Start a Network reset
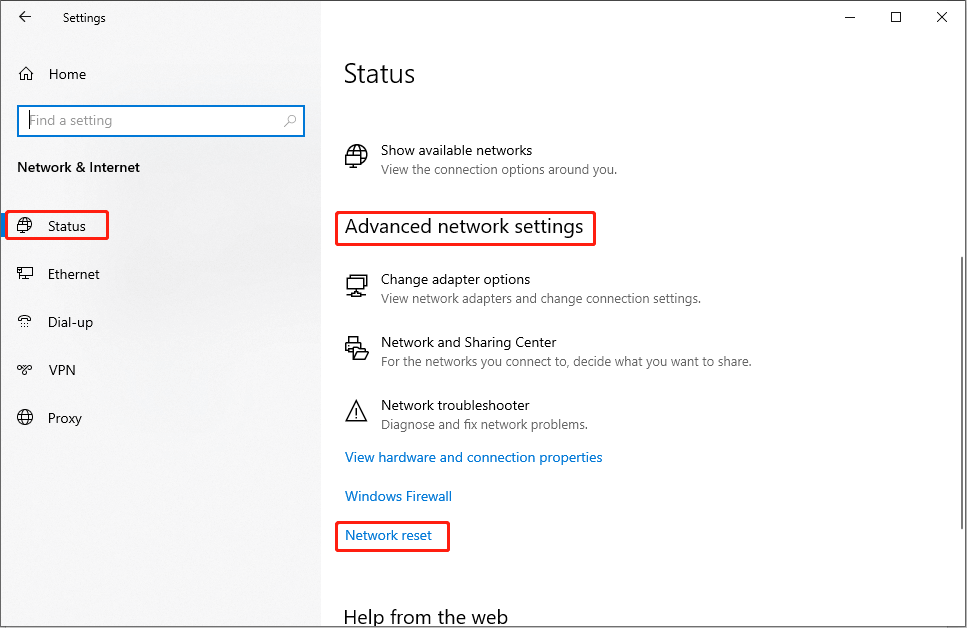 point(391,536)
